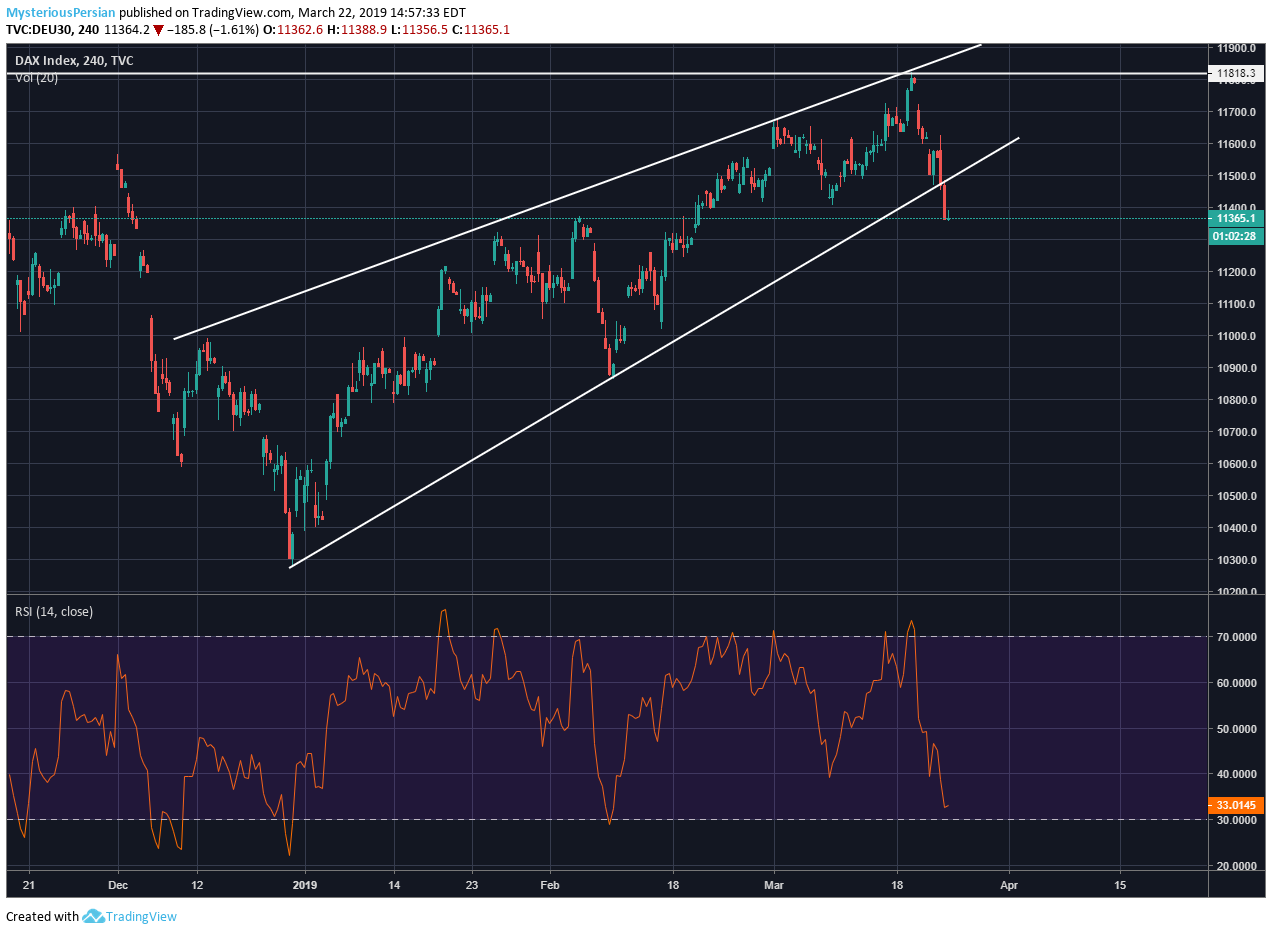Click the 14 label on time axis

pos(395,885)
